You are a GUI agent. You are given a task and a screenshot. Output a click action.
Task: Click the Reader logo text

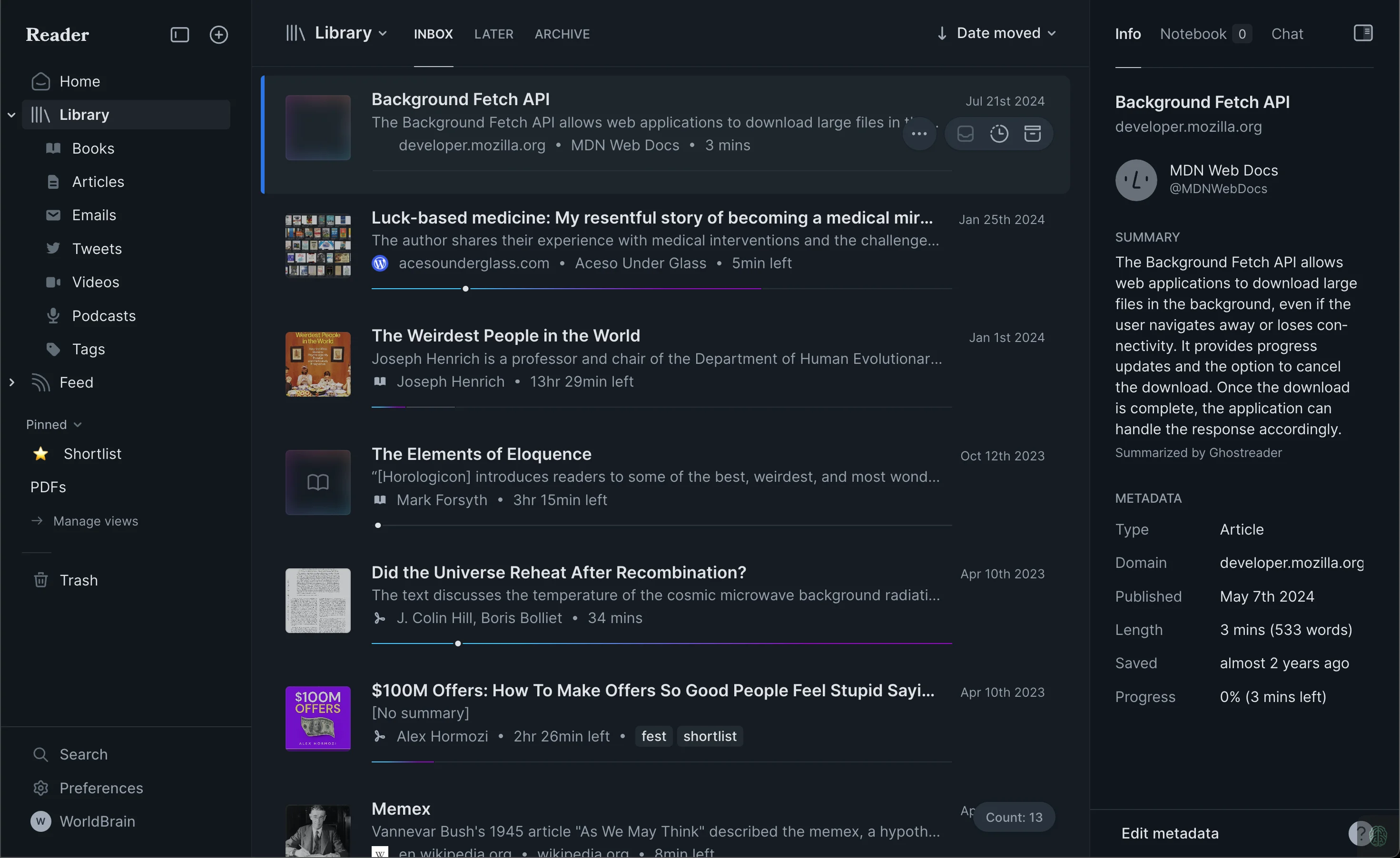click(x=58, y=35)
